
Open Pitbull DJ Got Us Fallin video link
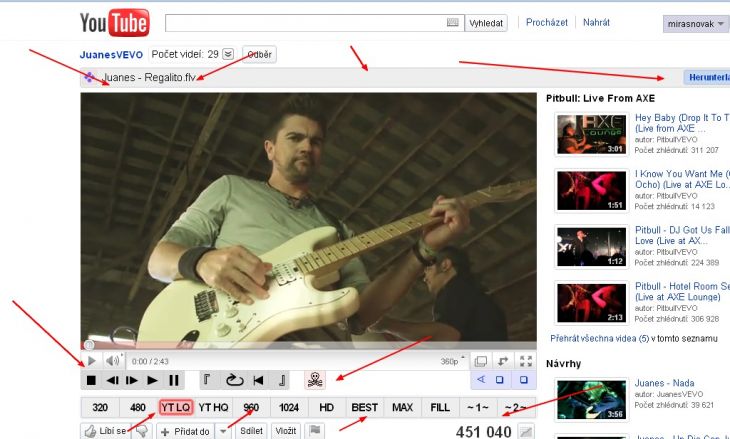point(682,235)
